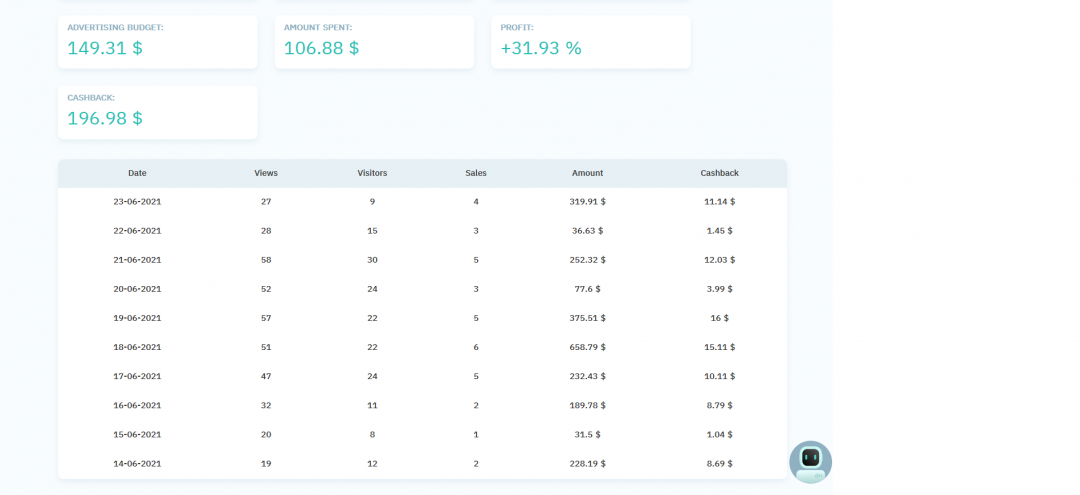Click the Cashback column header
Viewport: 1080px width, 495px height.
(x=719, y=173)
